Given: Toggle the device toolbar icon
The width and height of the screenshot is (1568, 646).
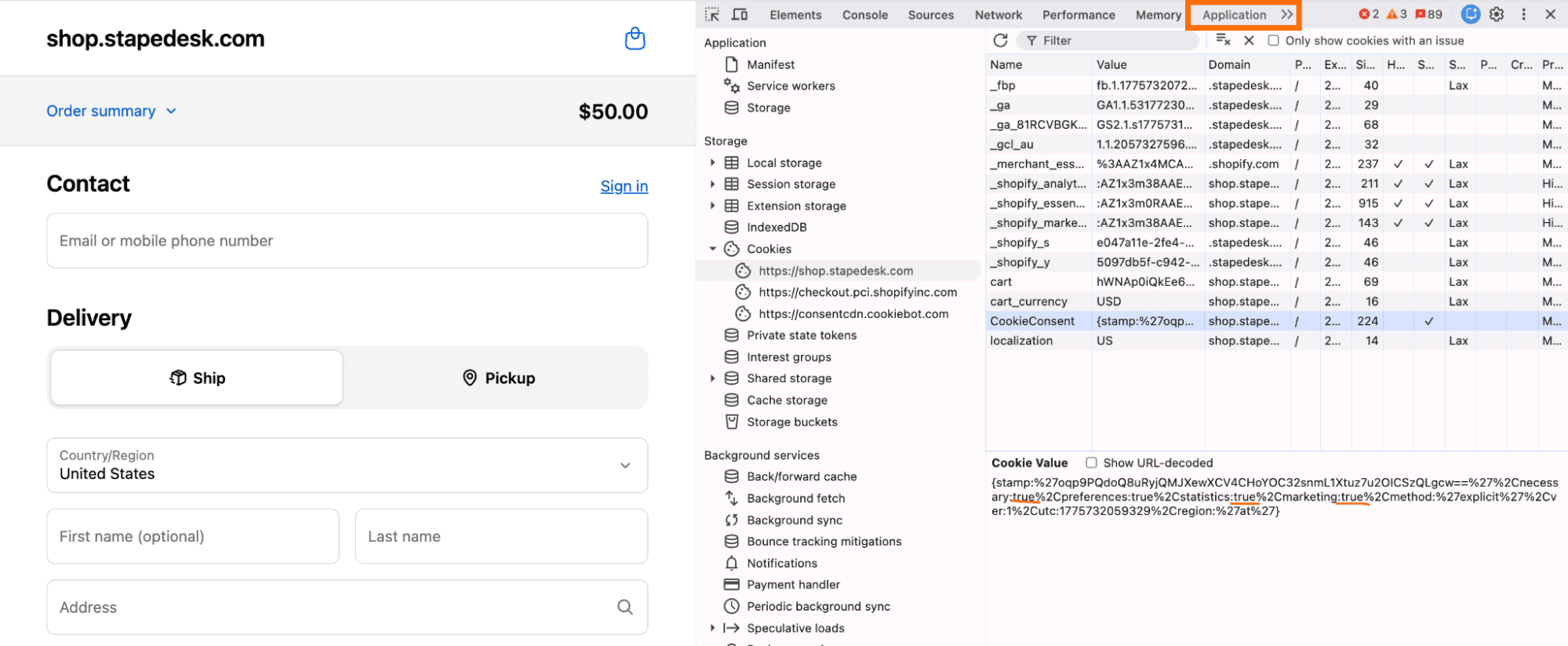Looking at the screenshot, I should coord(739,14).
